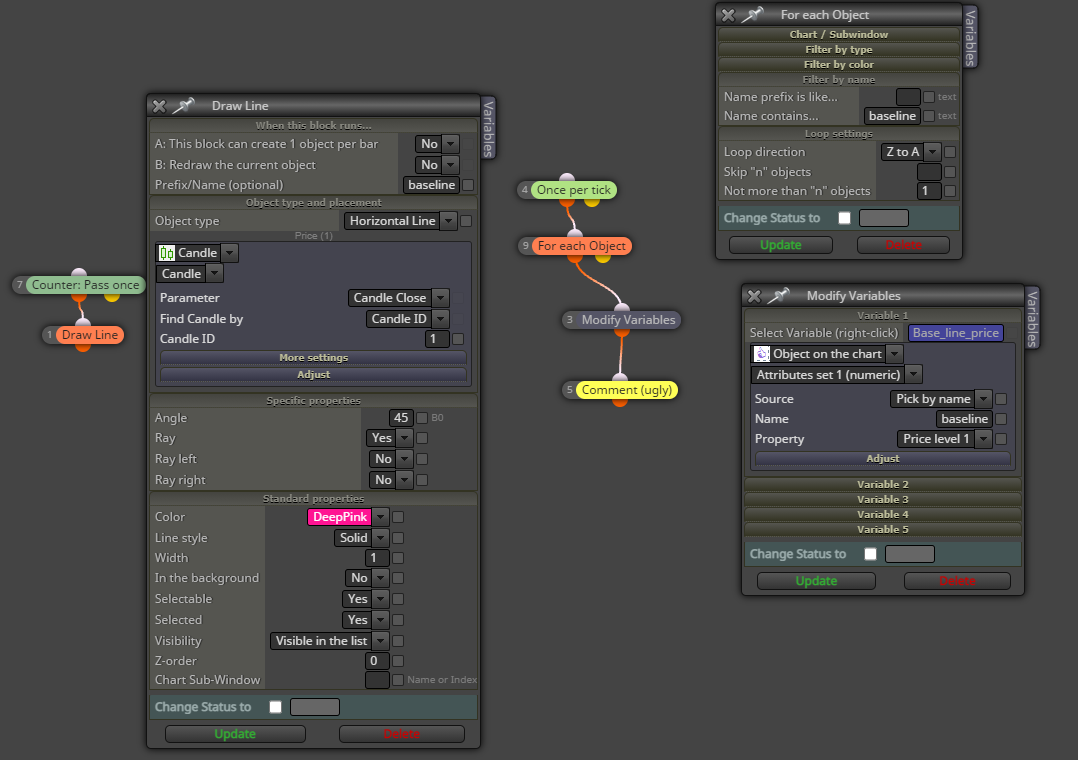This screenshot has height=760, width=1078.
Task: Toggle Change Status to checkbox in Draw Line
Action: [x=276, y=707]
